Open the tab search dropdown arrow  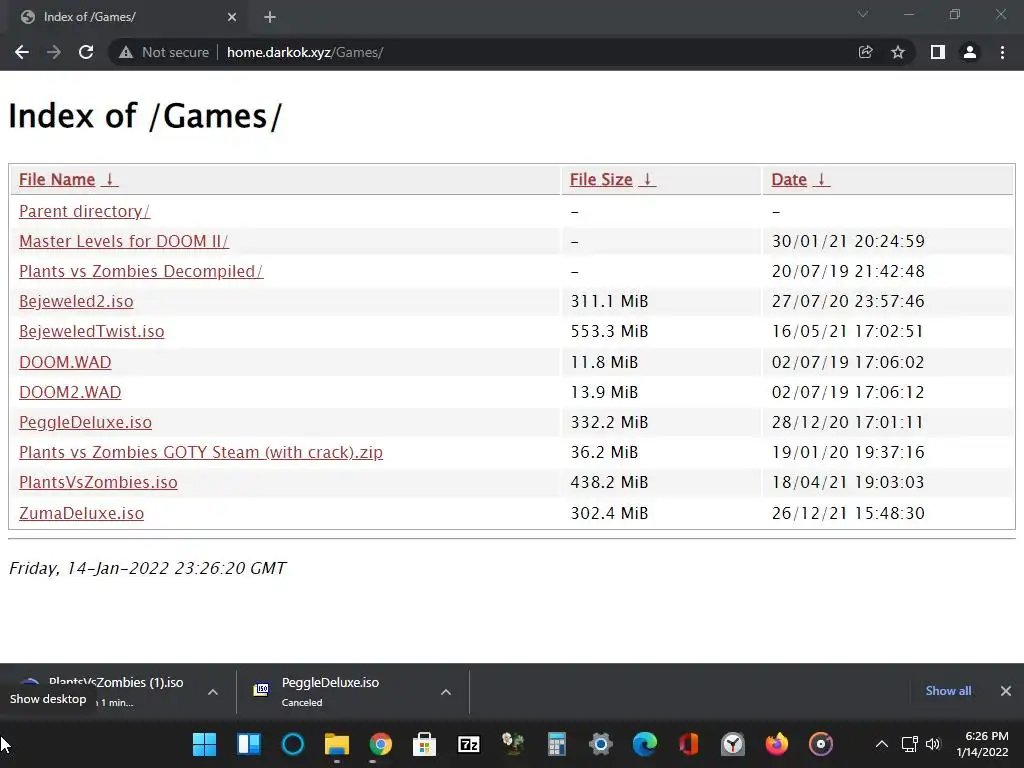pyautogui.click(x=863, y=14)
